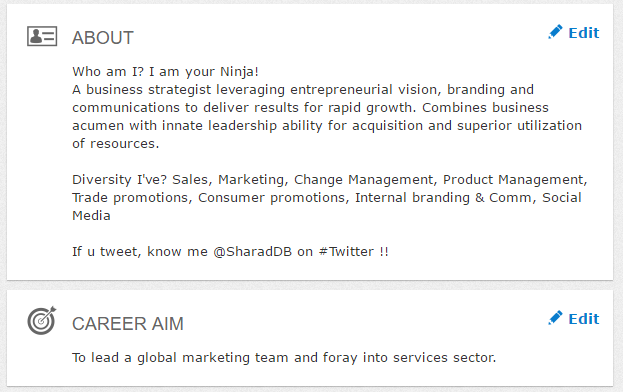
Task: Click 'Trade promotions' in the skills text
Action: click(130, 198)
